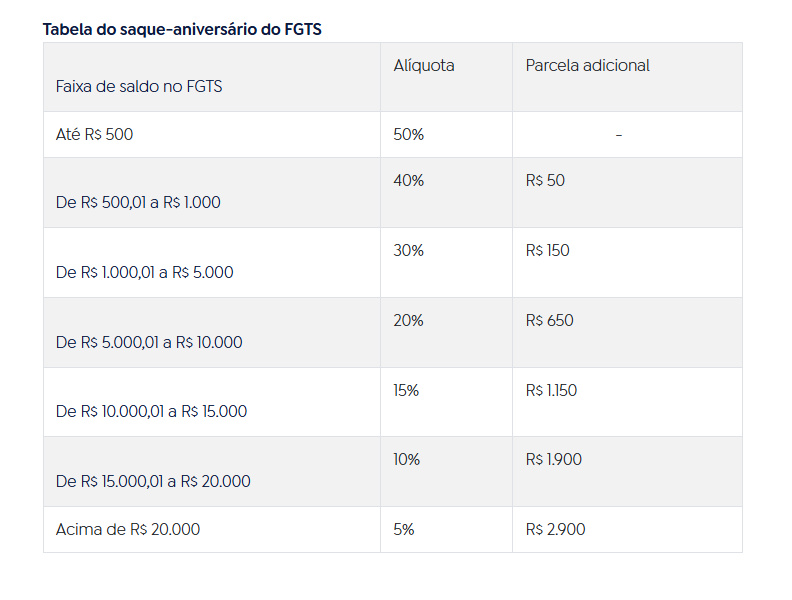Select 'De R$ 500,01 a R$ 1.000' cell
Screen dimensions: 792x600
coord(139,203)
